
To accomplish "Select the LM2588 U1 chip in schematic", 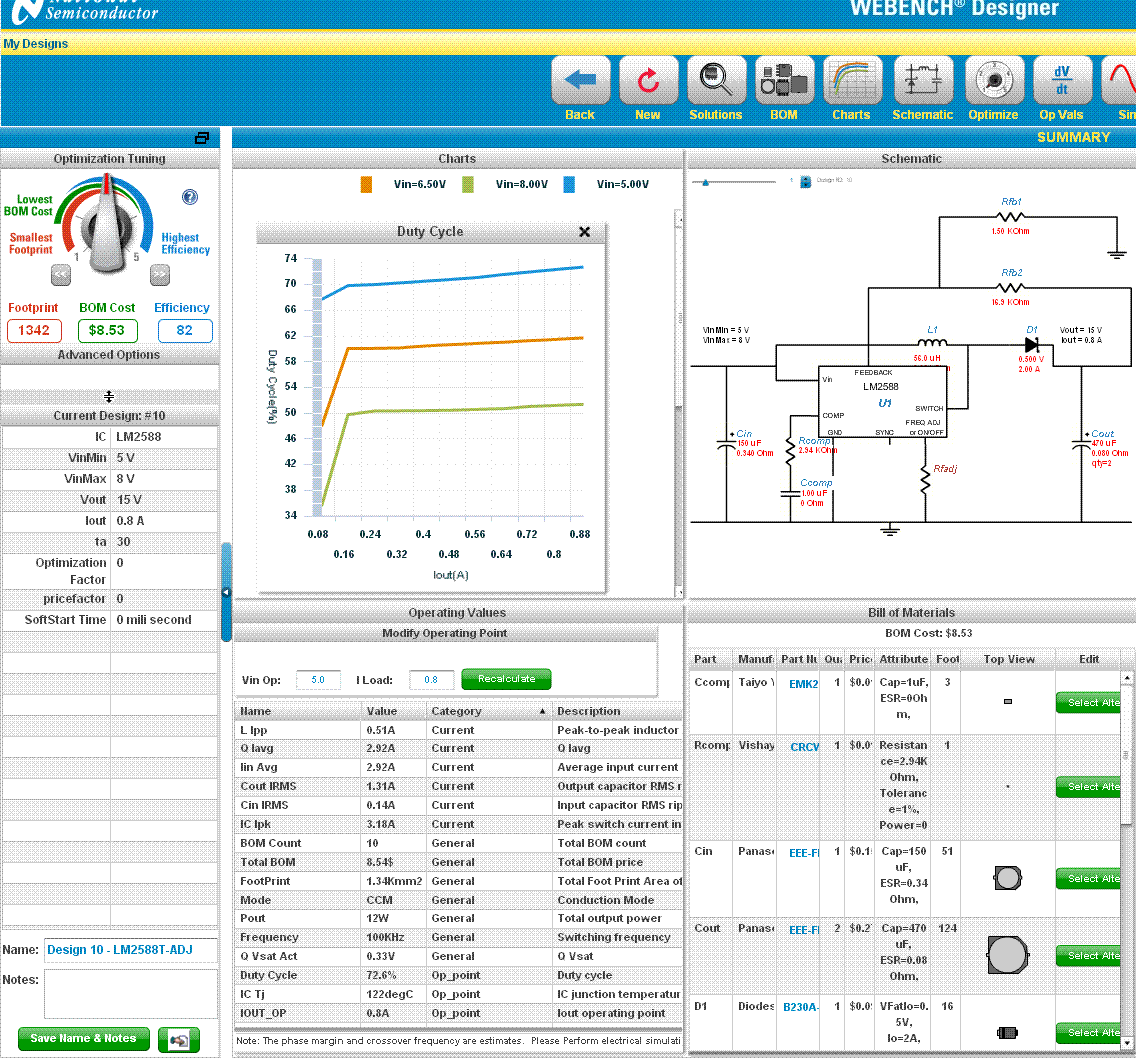I will click(882, 402).
